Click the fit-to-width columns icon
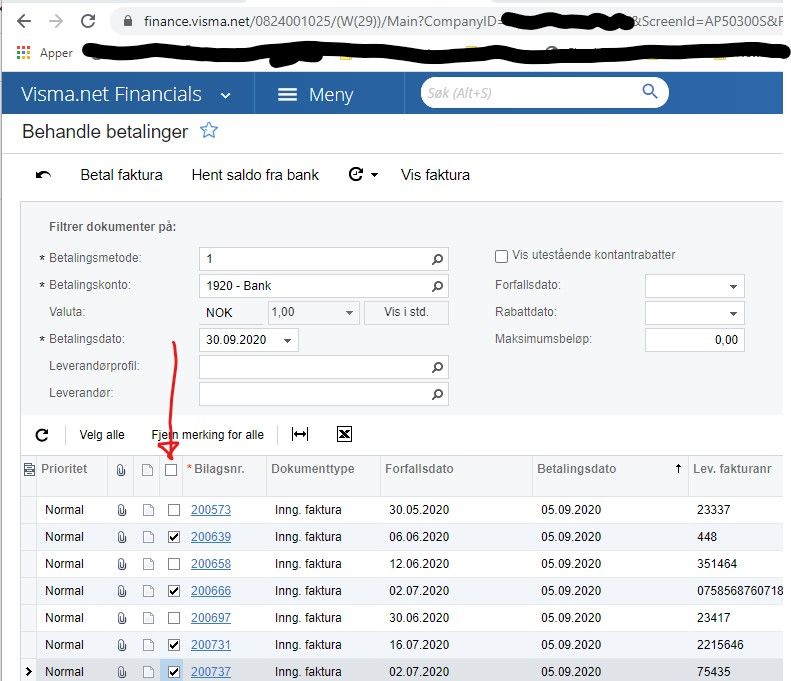The image size is (791, 681). 300,434
